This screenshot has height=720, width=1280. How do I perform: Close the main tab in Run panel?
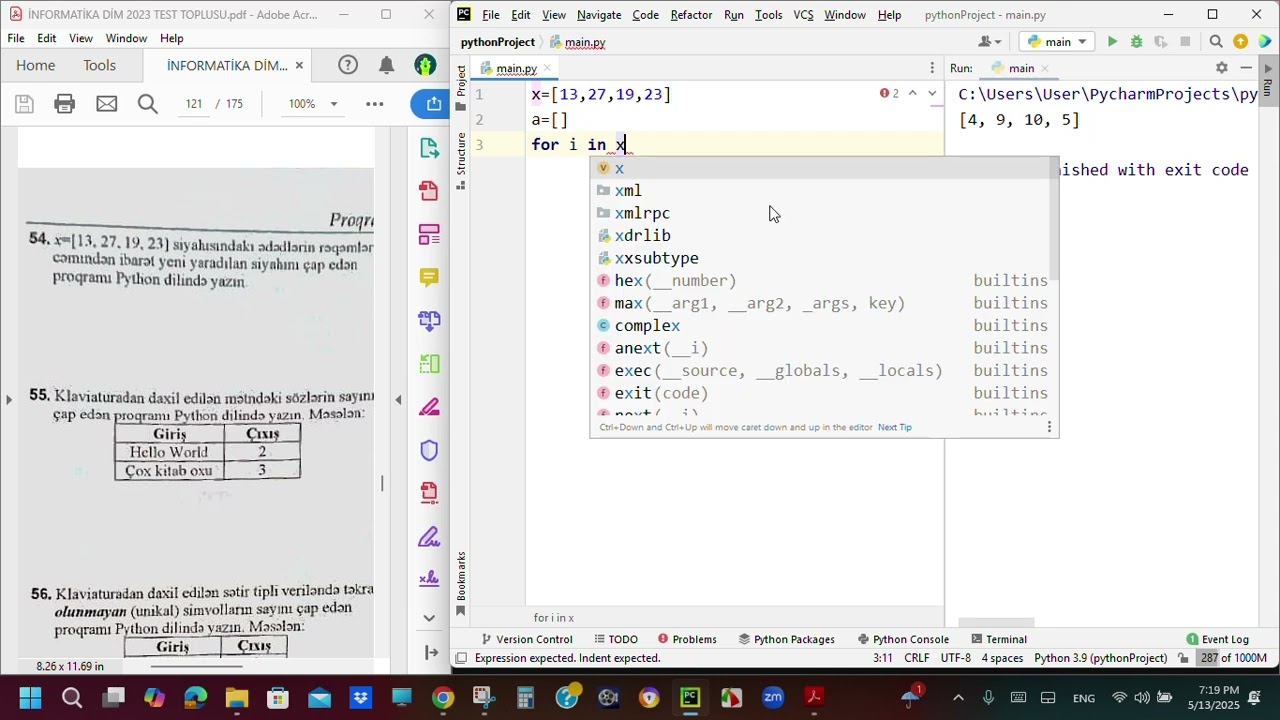(1045, 69)
